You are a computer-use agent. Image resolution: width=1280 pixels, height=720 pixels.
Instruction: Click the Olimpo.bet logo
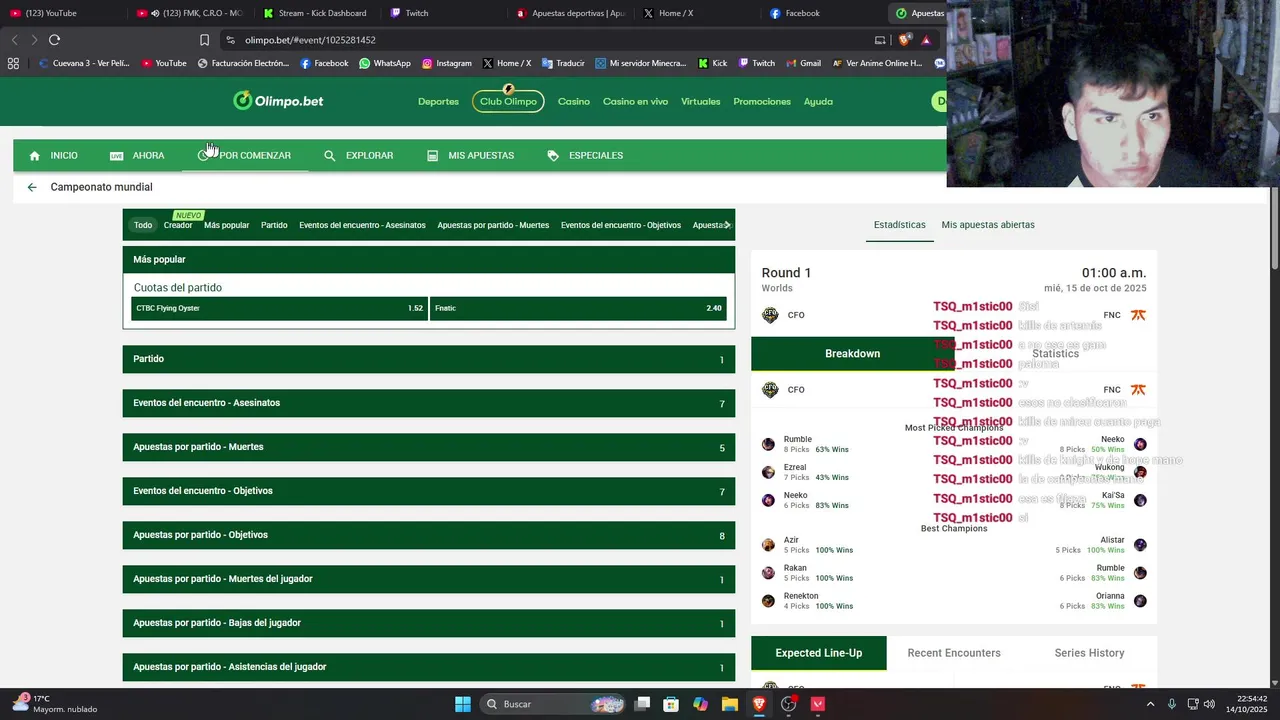(x=278, y=100)
